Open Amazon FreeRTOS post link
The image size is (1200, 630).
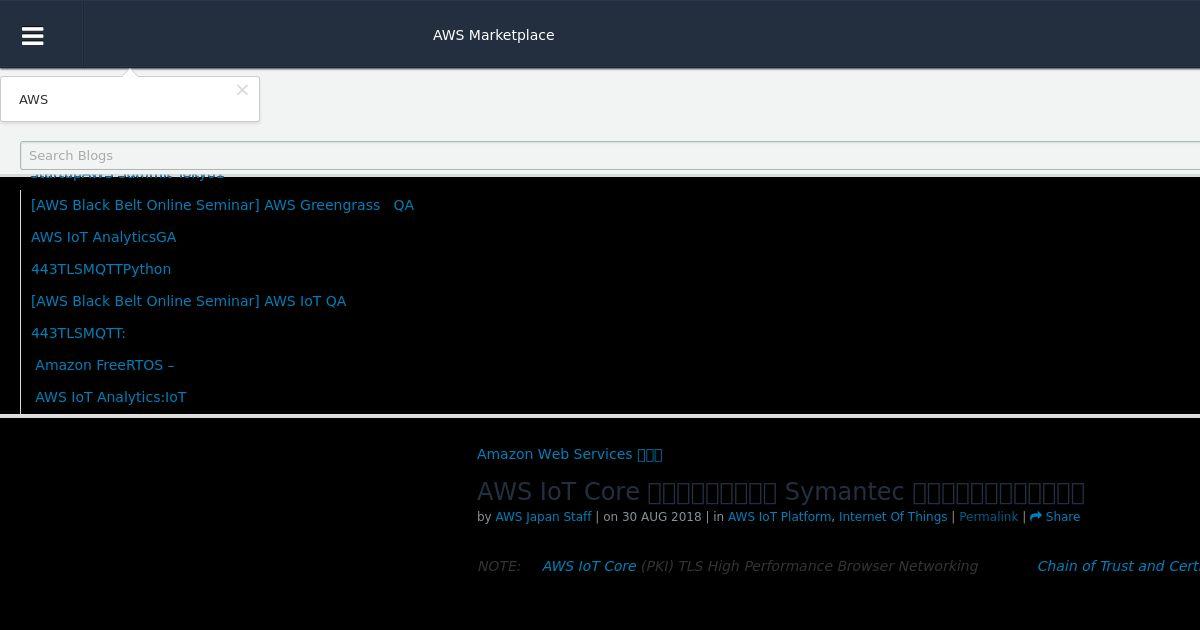click(105, 365)
